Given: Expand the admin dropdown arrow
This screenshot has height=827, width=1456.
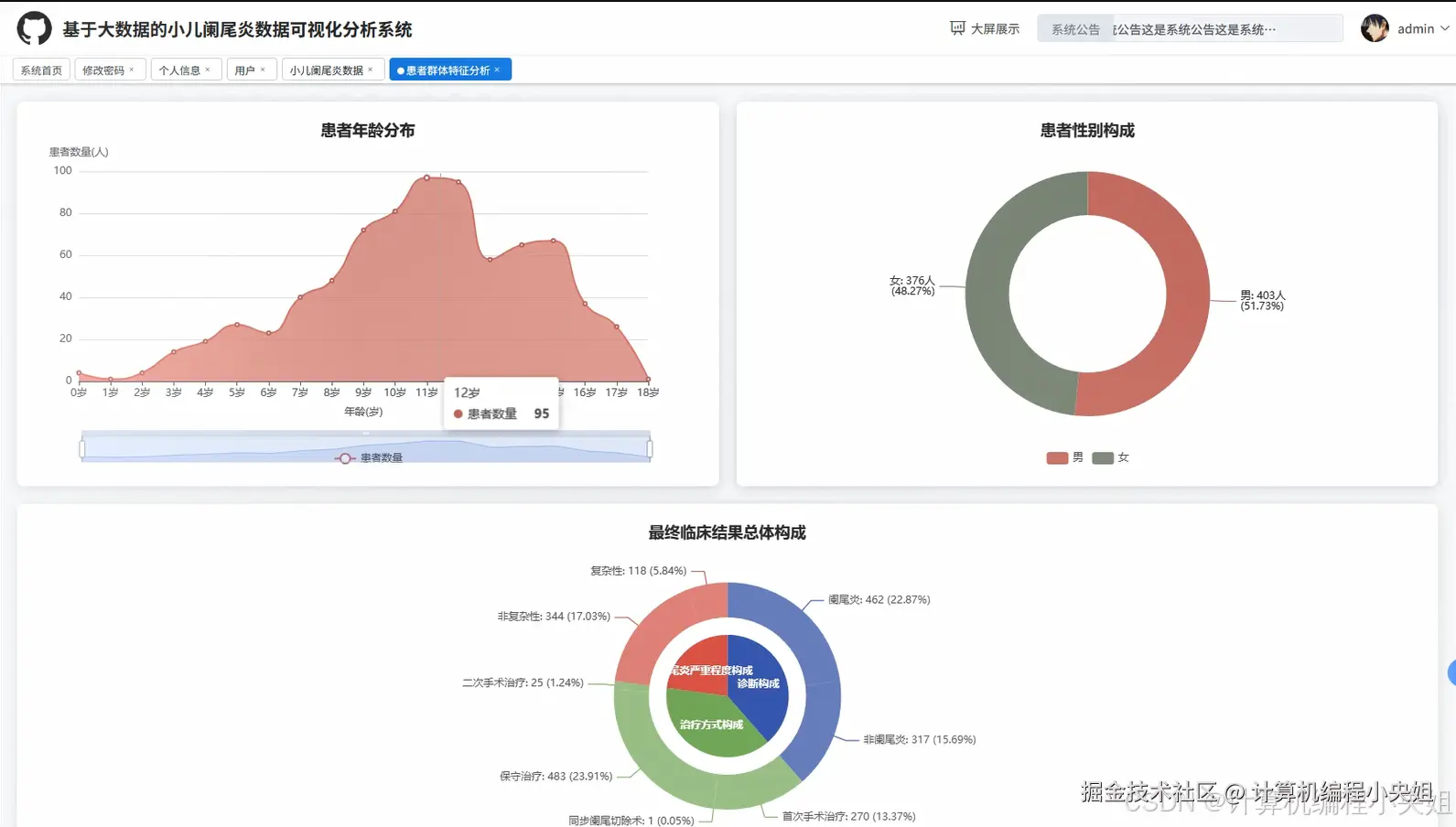Looking at the screenshot, I should coord(1445,28).
